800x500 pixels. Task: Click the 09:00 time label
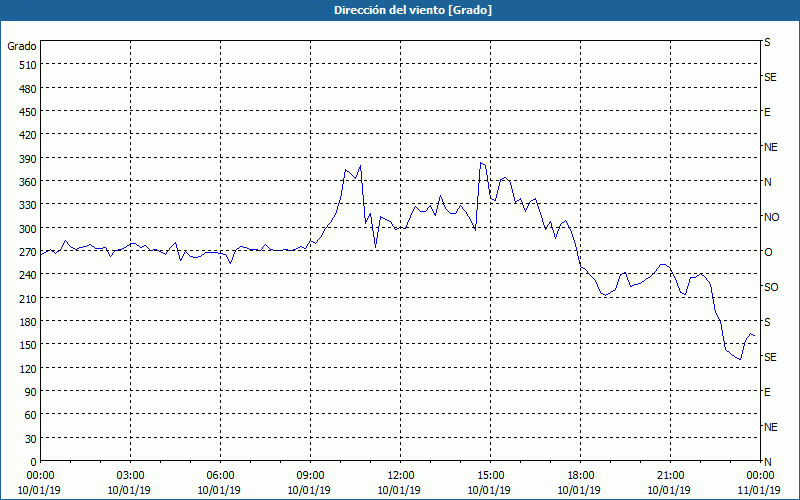click(310, 476)
